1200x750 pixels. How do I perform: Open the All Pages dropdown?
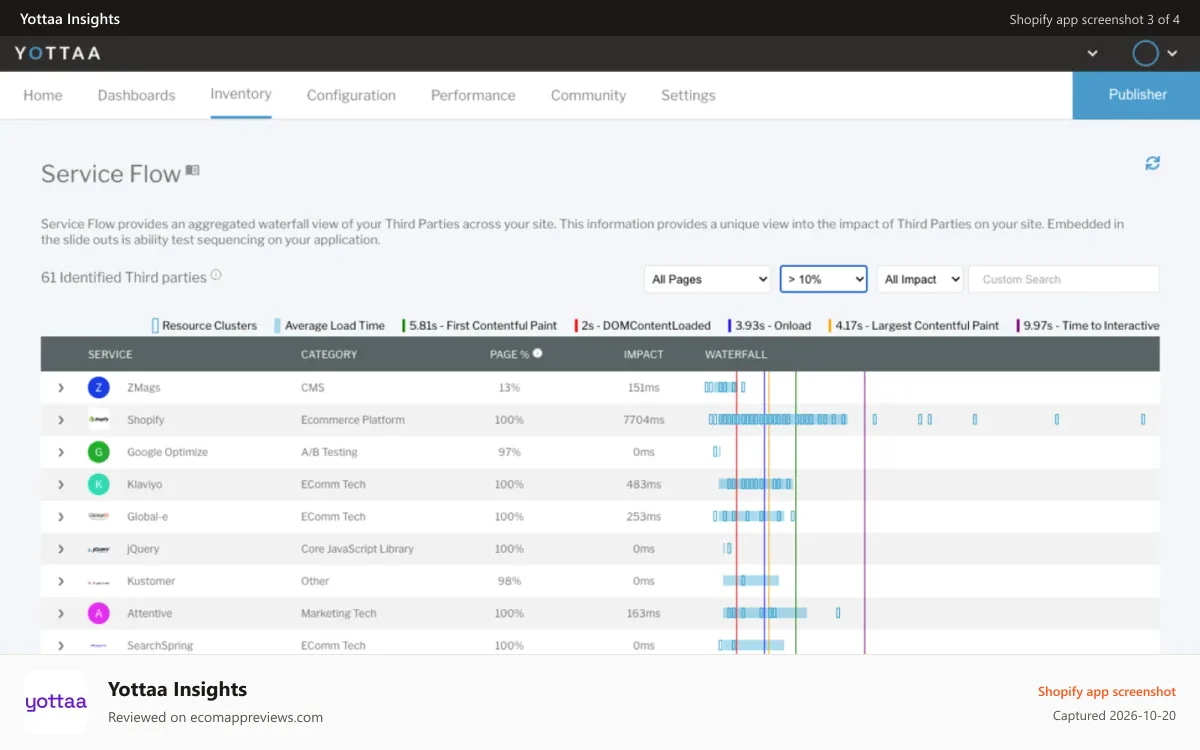click(707, 279)
